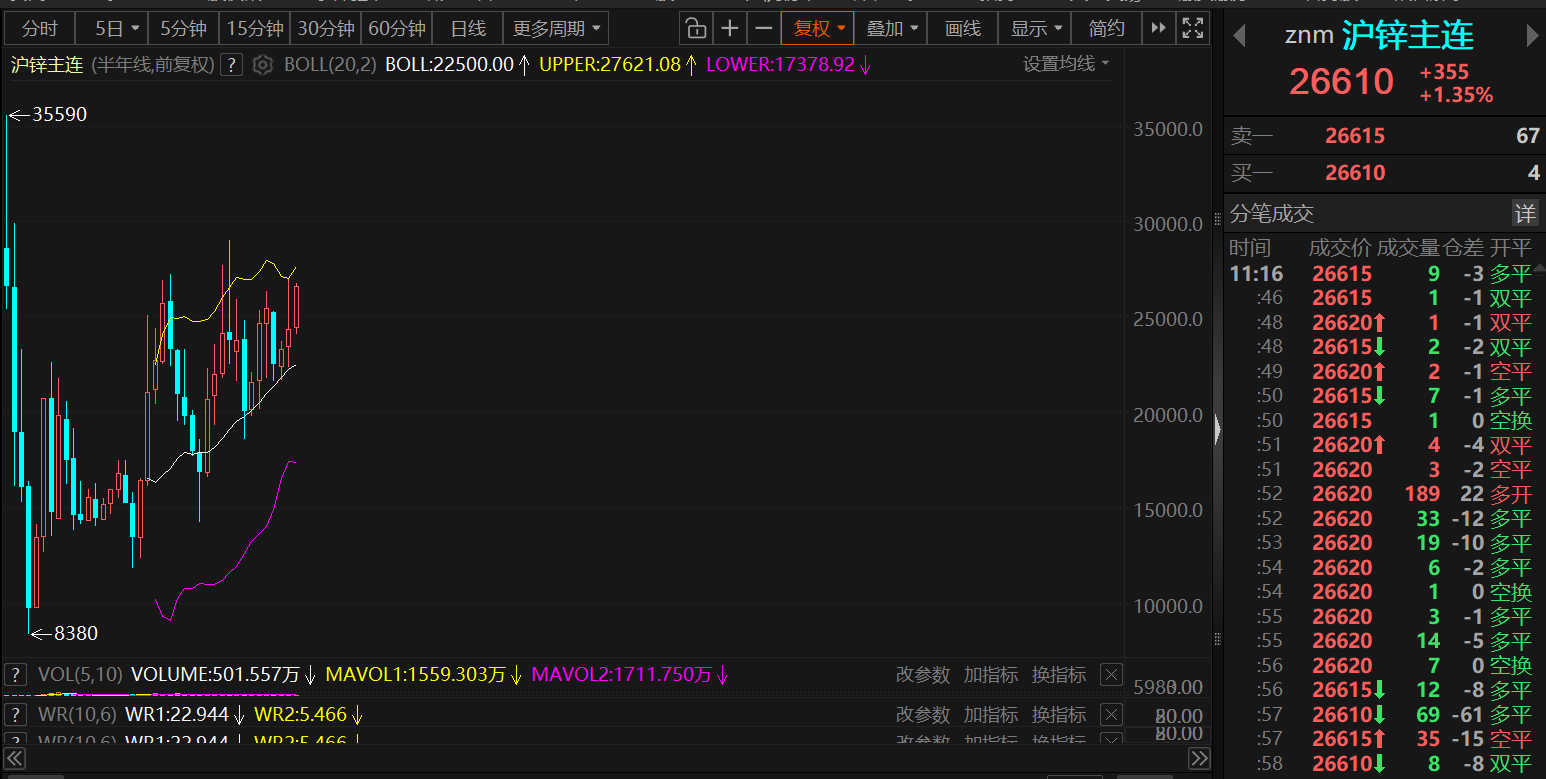Image resolution: width=1546 pixels, height=779 pixels.
Task: Go to previous contract left arrow
Action: (x=1239, y=37)
